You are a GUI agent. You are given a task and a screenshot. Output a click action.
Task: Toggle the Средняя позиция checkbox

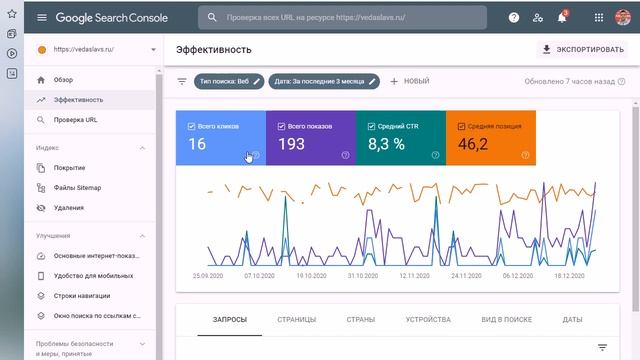461,127
